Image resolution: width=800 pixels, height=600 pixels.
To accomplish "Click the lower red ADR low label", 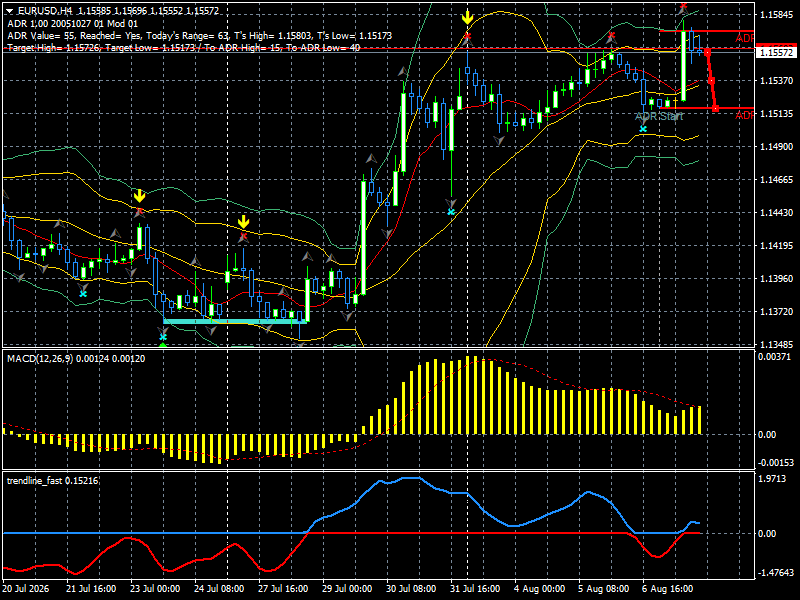I will [744, 115].
